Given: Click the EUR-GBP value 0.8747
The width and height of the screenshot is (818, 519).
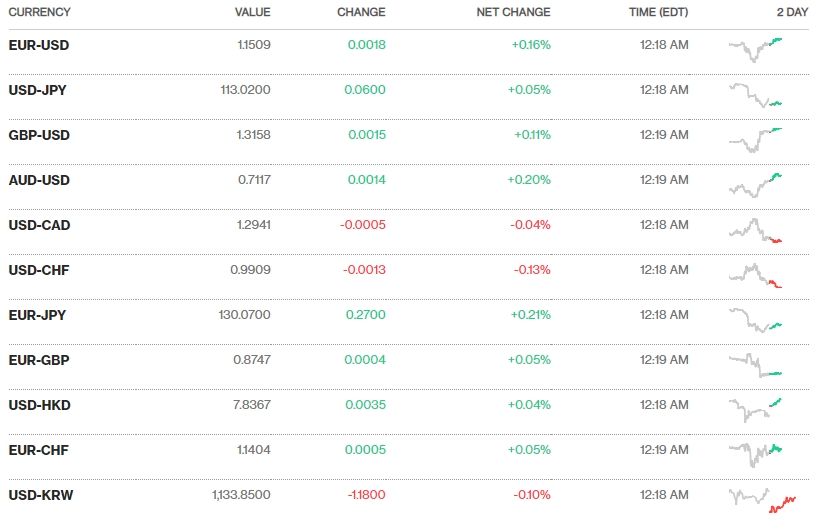Looking at the screenshot, I should tap(249, 360).
